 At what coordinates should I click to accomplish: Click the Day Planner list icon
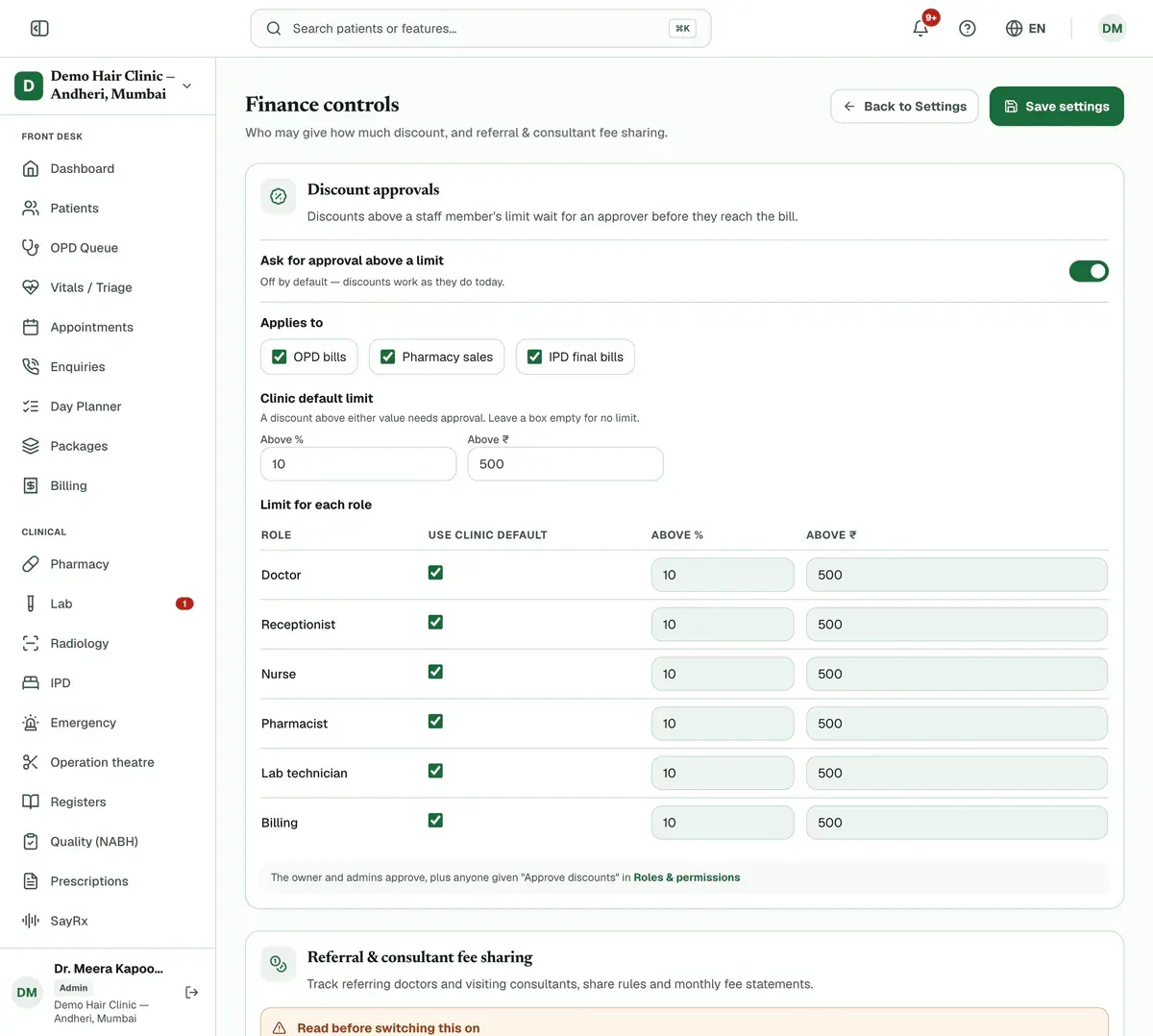tap(31, 407)
